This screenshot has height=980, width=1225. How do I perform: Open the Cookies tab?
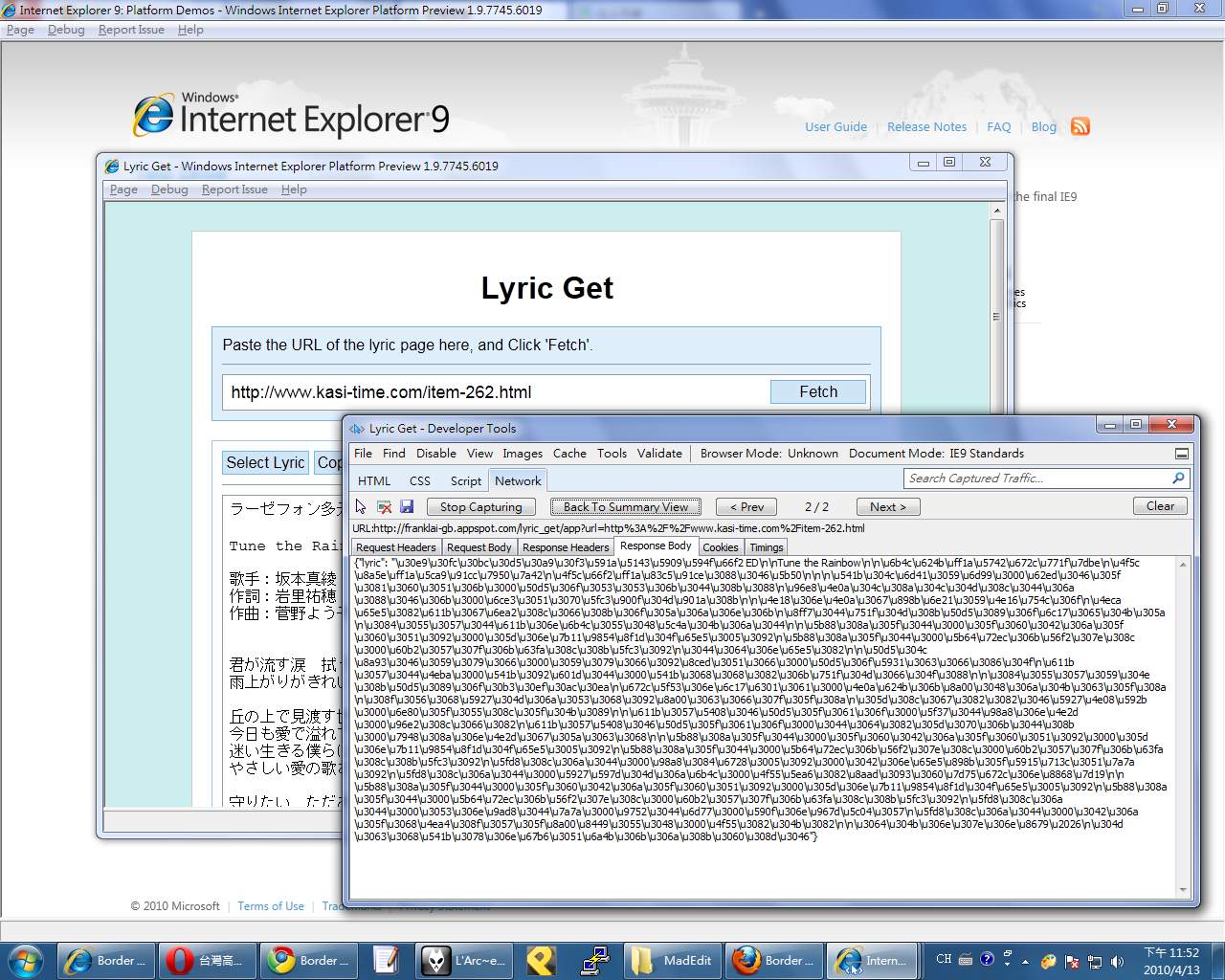(720, 547)
